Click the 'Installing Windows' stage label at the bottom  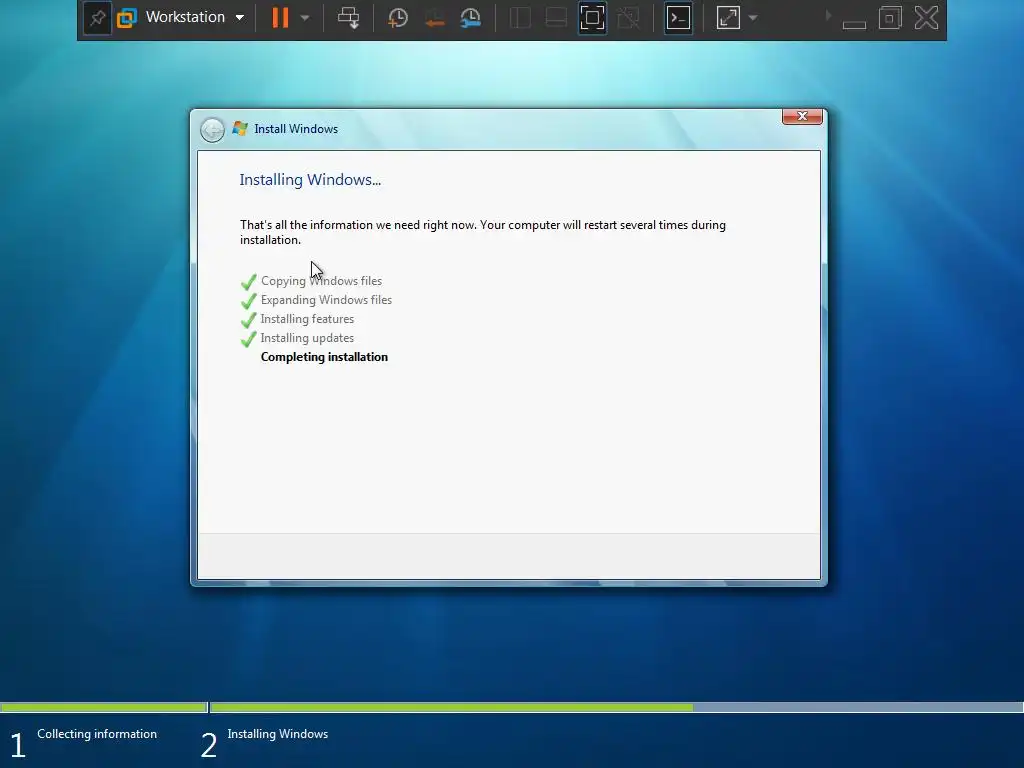[278, 733]
